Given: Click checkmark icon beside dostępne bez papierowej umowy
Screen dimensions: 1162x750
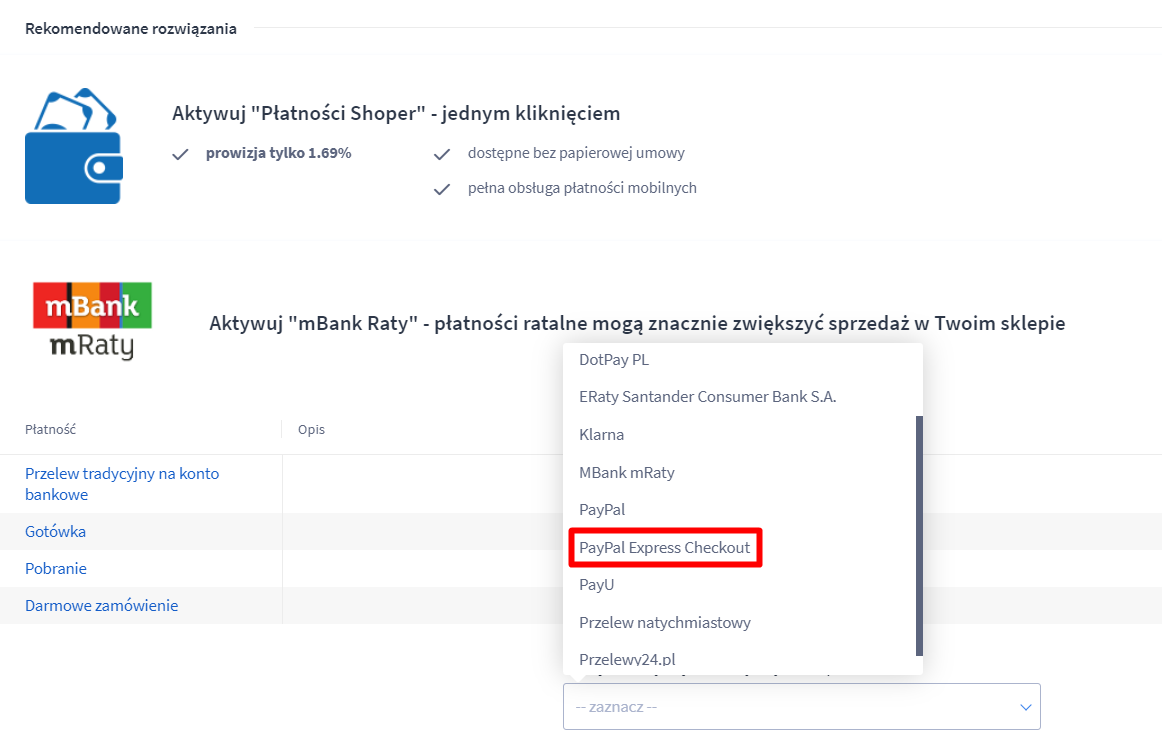Looking at the screenshot, I should tap(442, 154).
